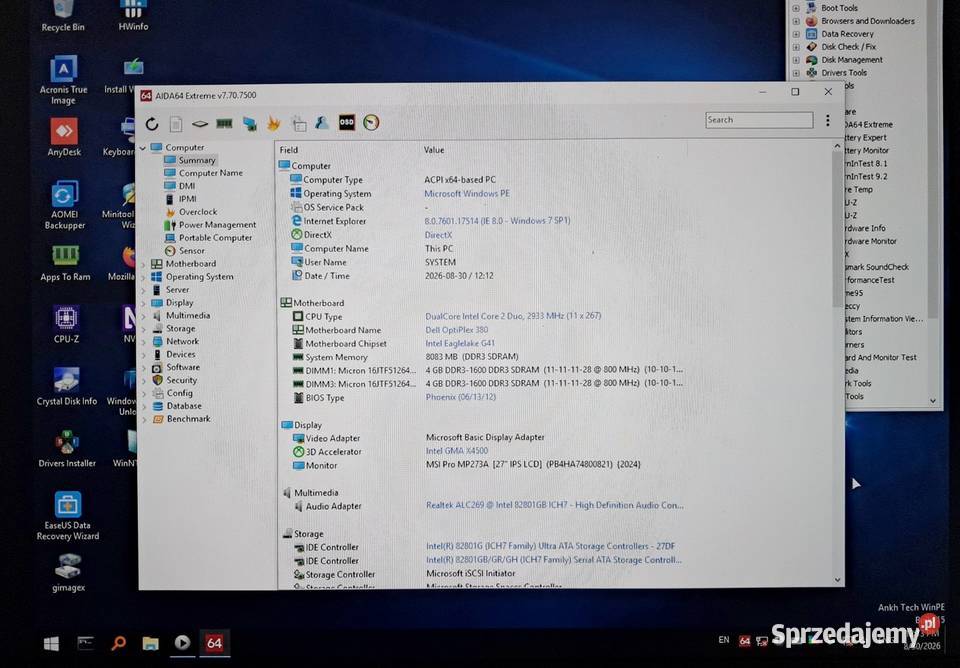Select the Security tree item
This screenshot has width=960, height=668.
(x=181, y=380)
